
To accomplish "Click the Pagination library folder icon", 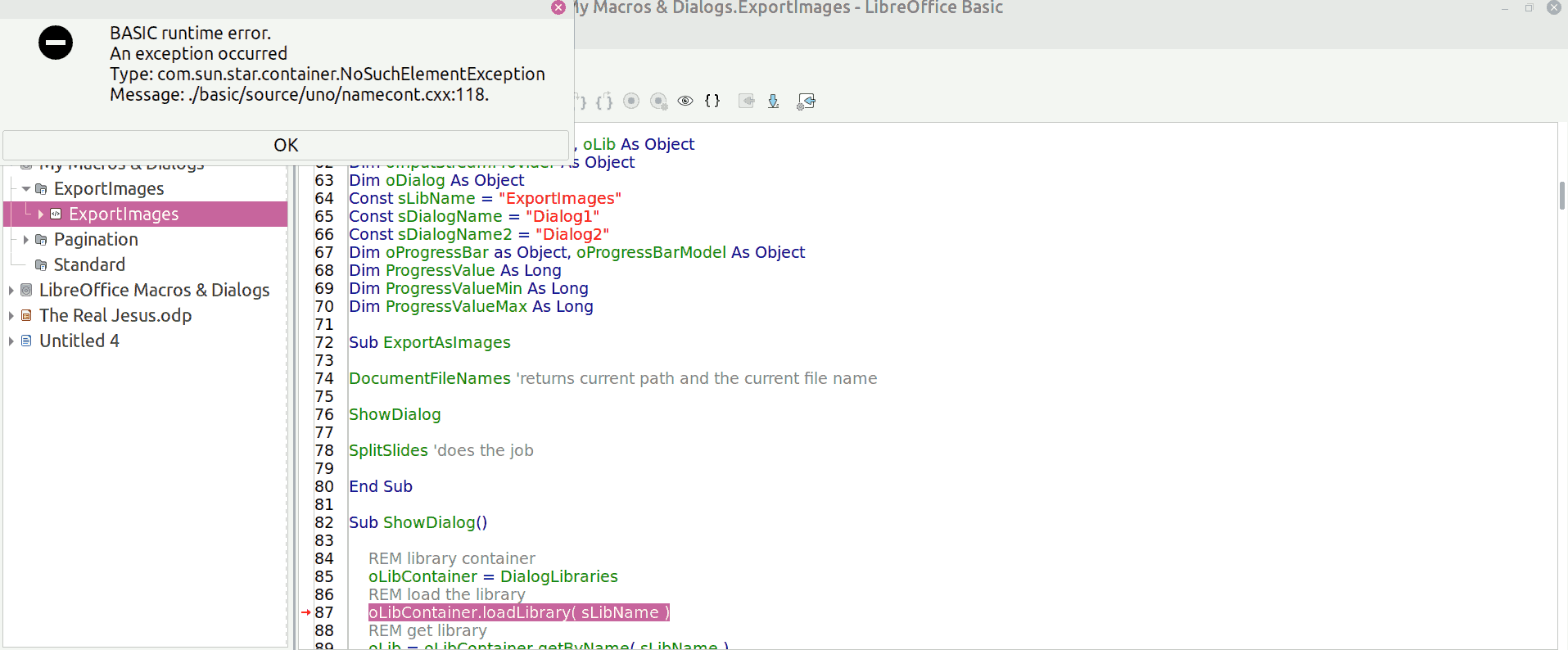I will pos(41,240).
